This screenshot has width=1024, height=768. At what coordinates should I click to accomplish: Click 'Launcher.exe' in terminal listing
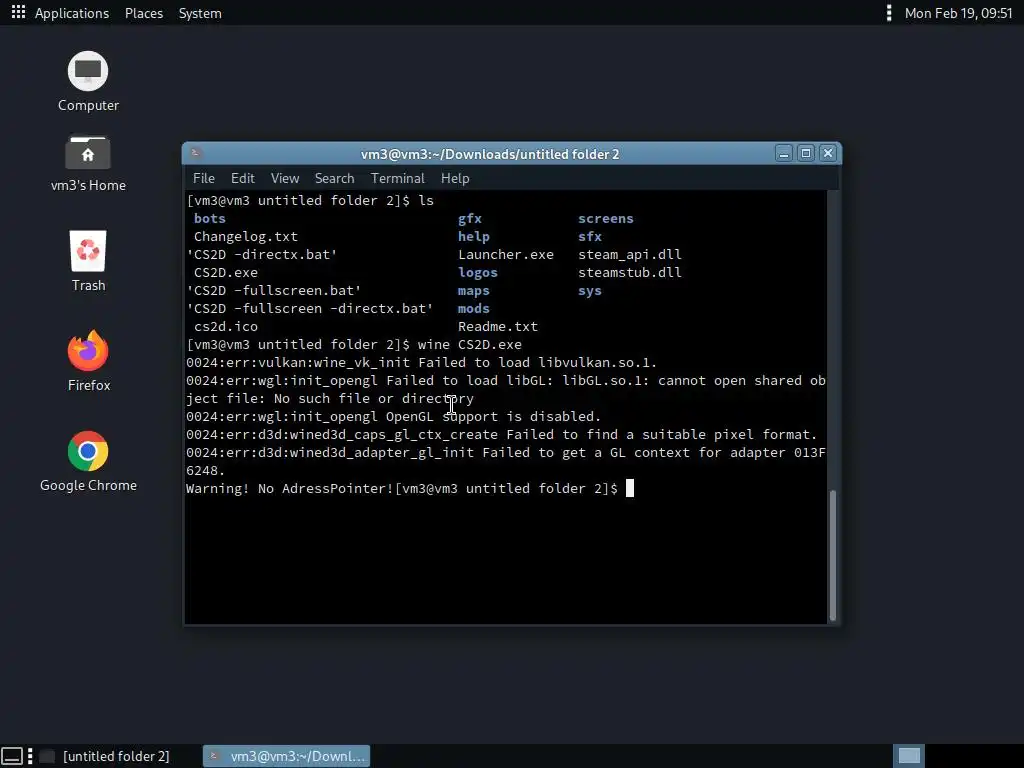click(505, 255)
